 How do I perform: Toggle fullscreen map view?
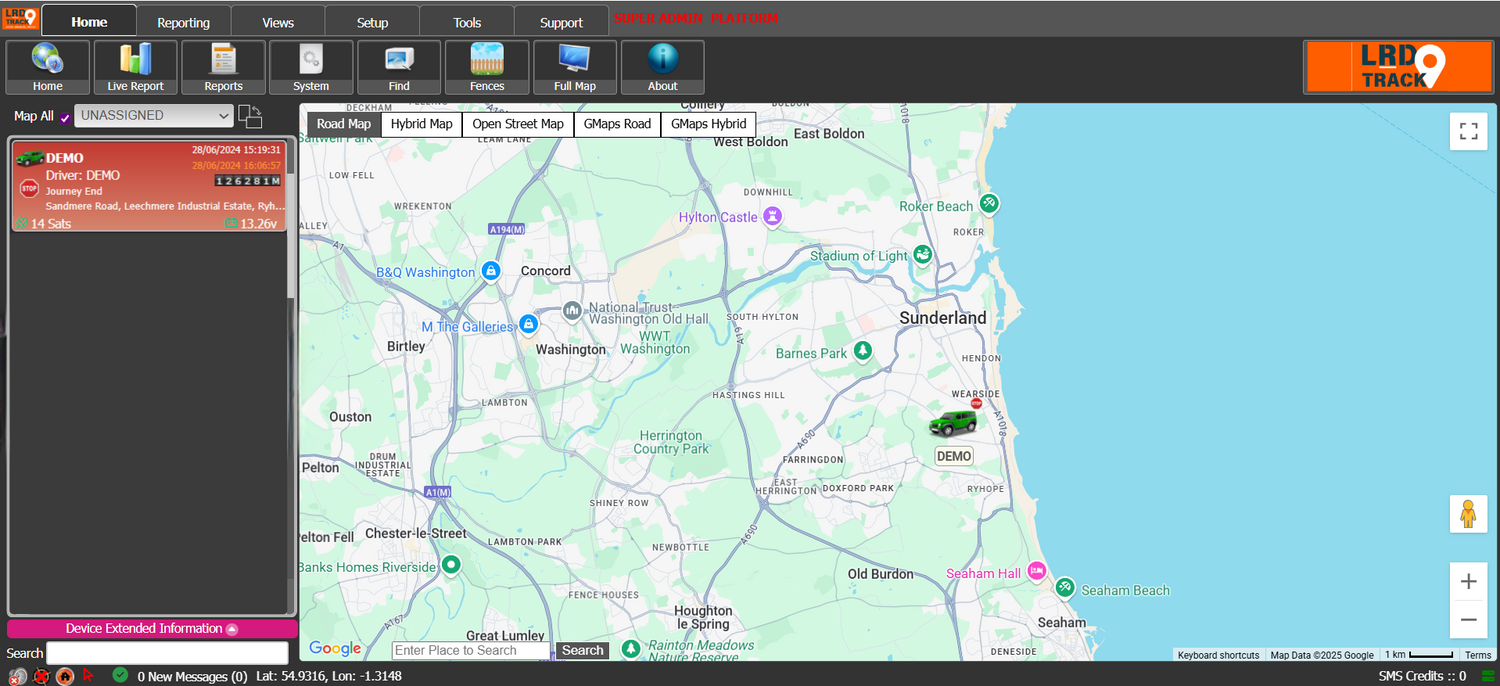[x=1468, y=131]
